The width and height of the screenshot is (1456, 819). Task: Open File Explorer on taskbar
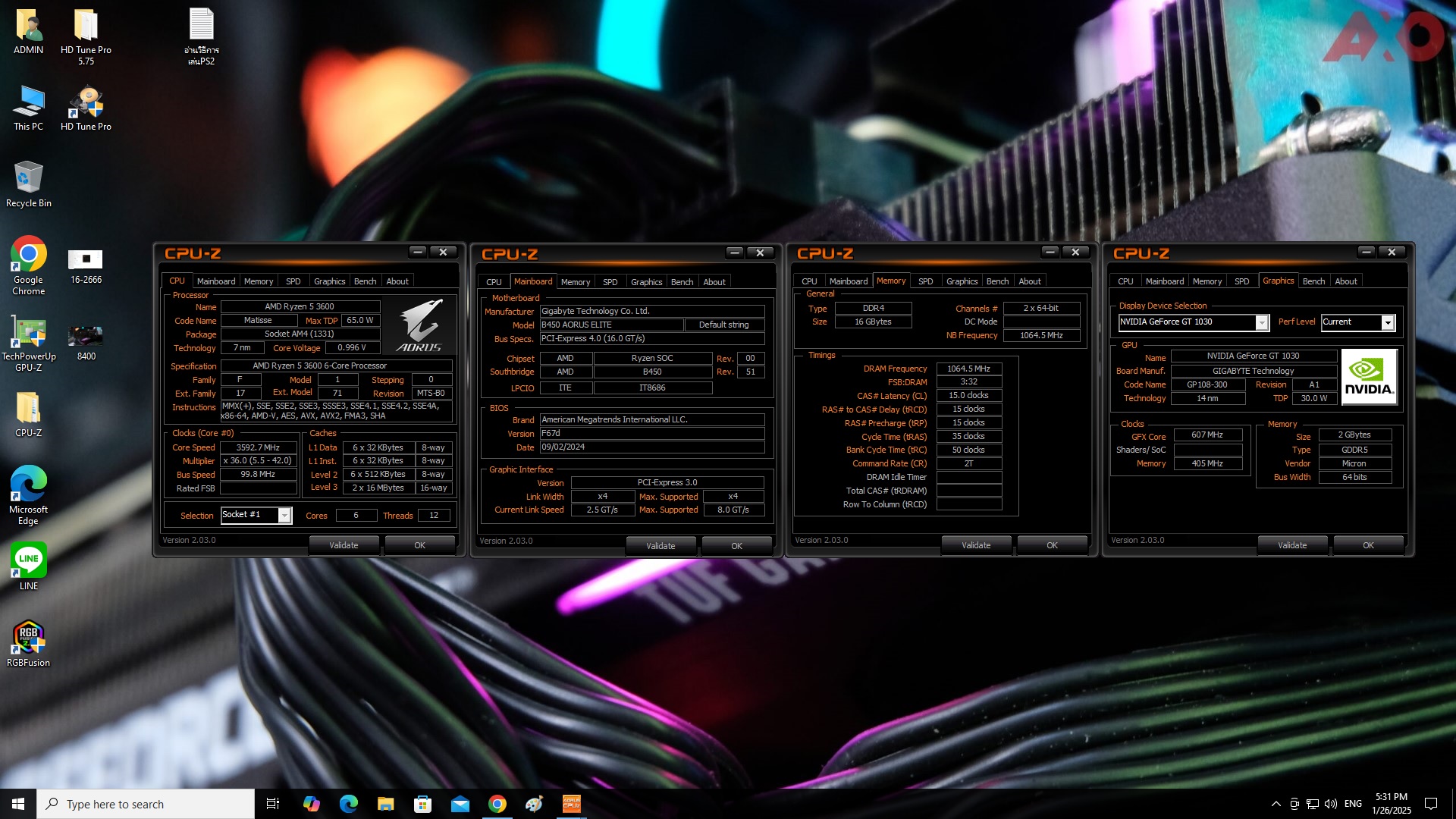[x=385, y=804]
